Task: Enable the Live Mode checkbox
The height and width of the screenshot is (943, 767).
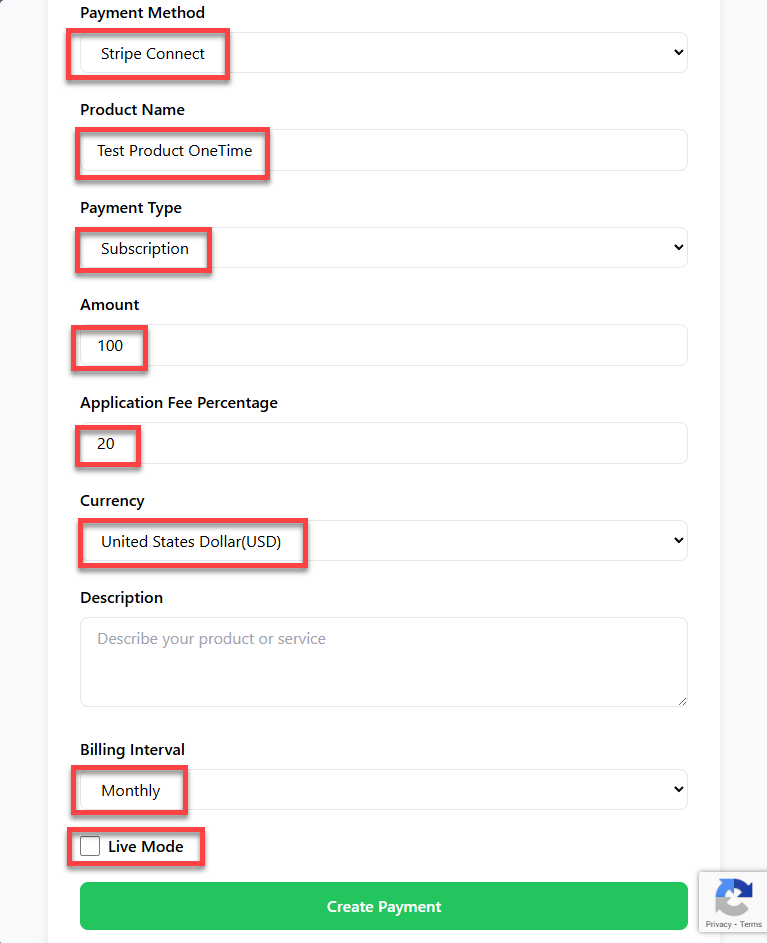Action: [90, 847]
